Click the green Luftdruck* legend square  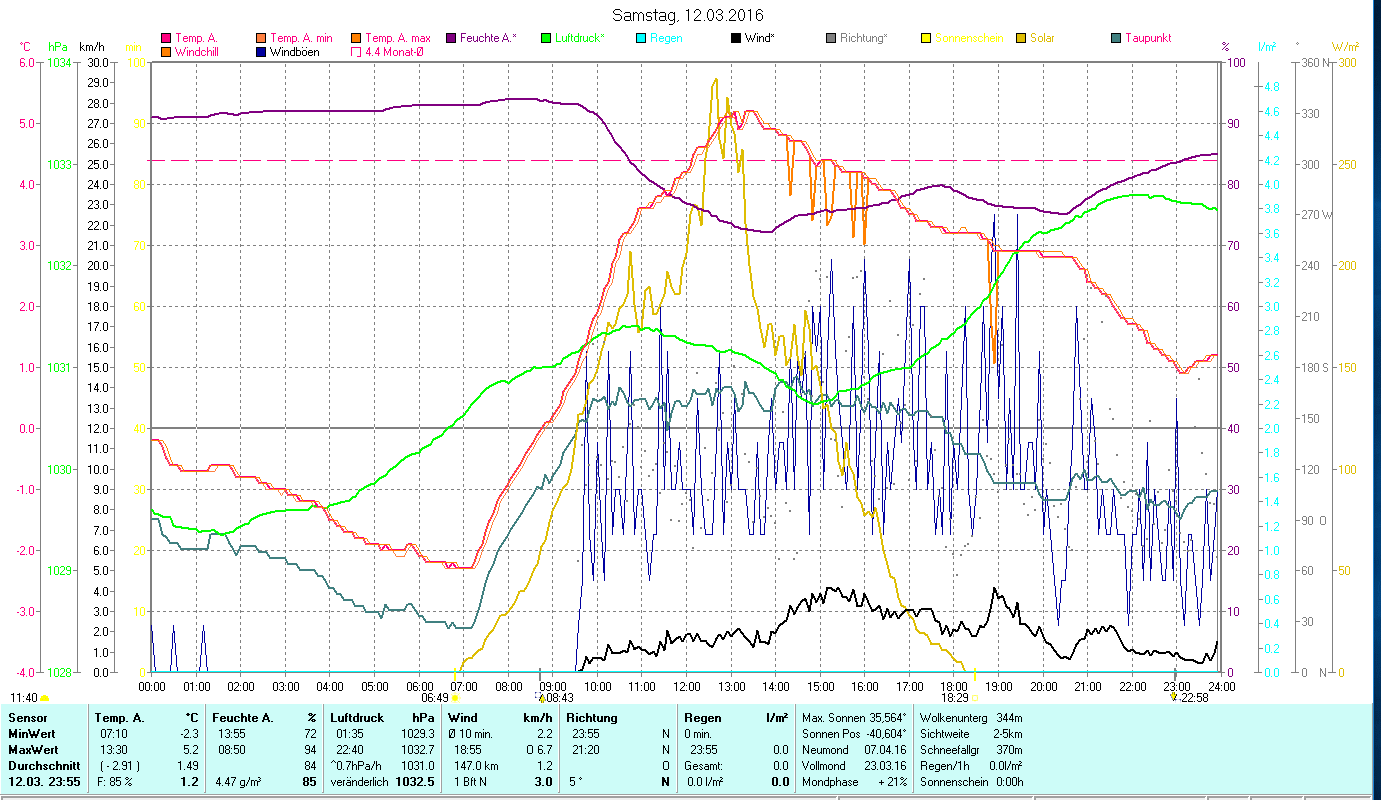tap(546, 39)
